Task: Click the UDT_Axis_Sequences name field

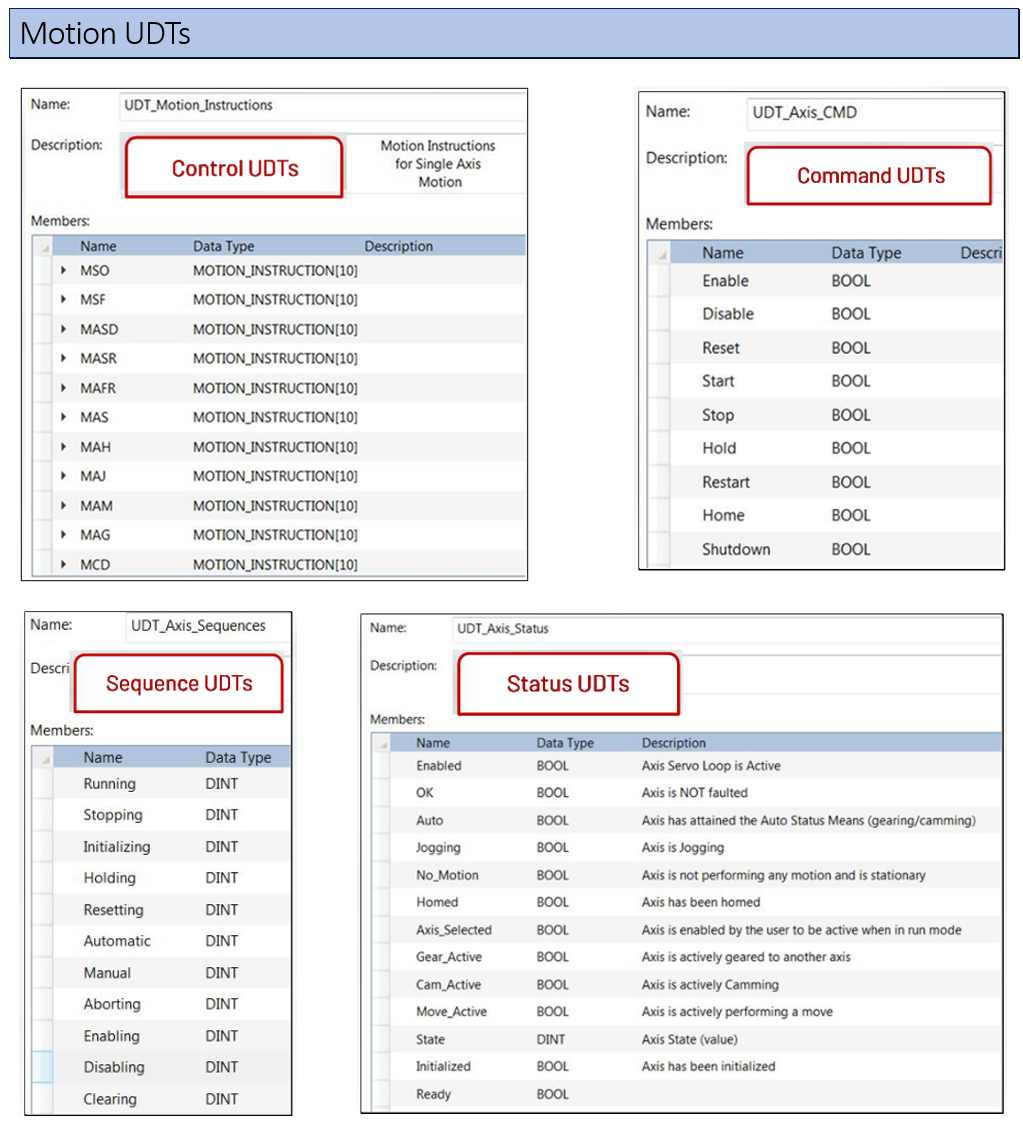Action: pyautogui.click(x=207, y=626)
